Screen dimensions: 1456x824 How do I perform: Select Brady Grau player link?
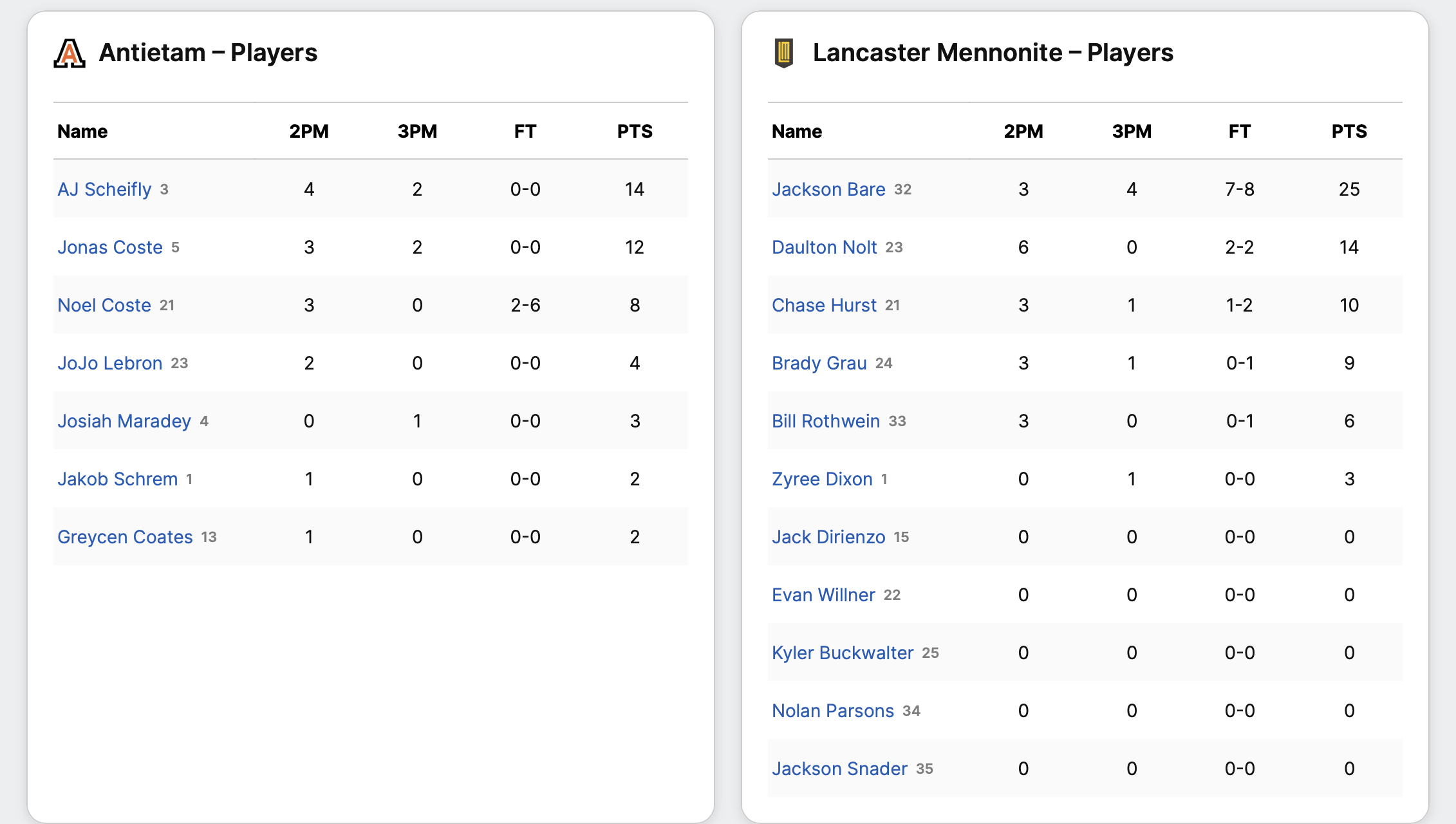coord(819,363)
